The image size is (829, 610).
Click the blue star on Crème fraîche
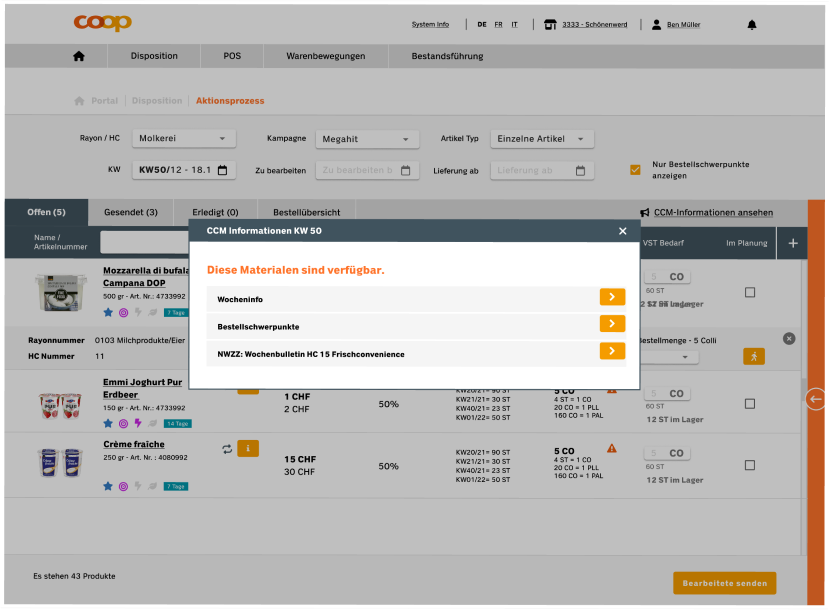[x=108, y=486]
